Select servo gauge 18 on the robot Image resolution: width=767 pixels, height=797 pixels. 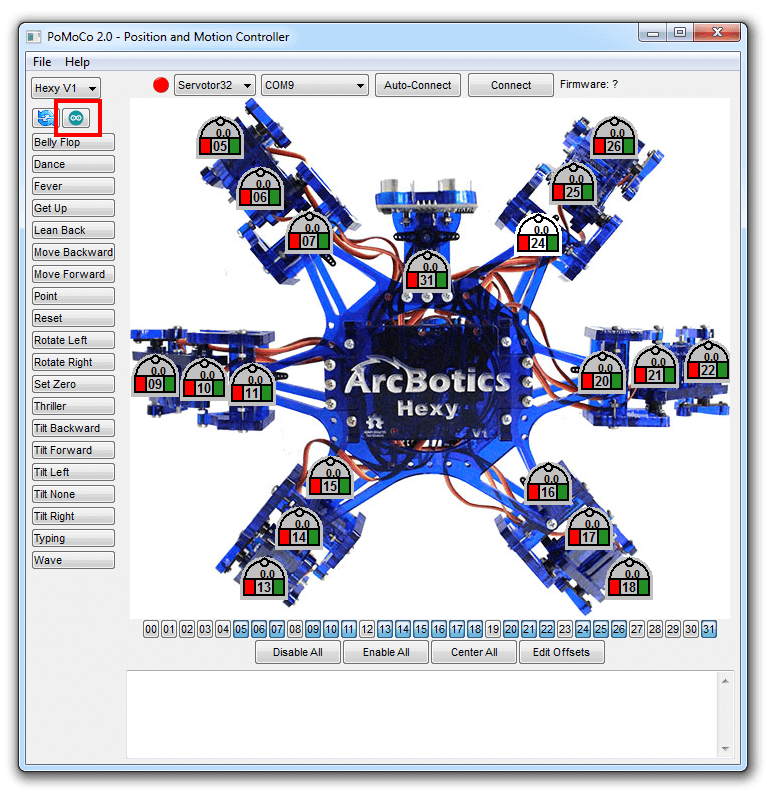[629, 579]
